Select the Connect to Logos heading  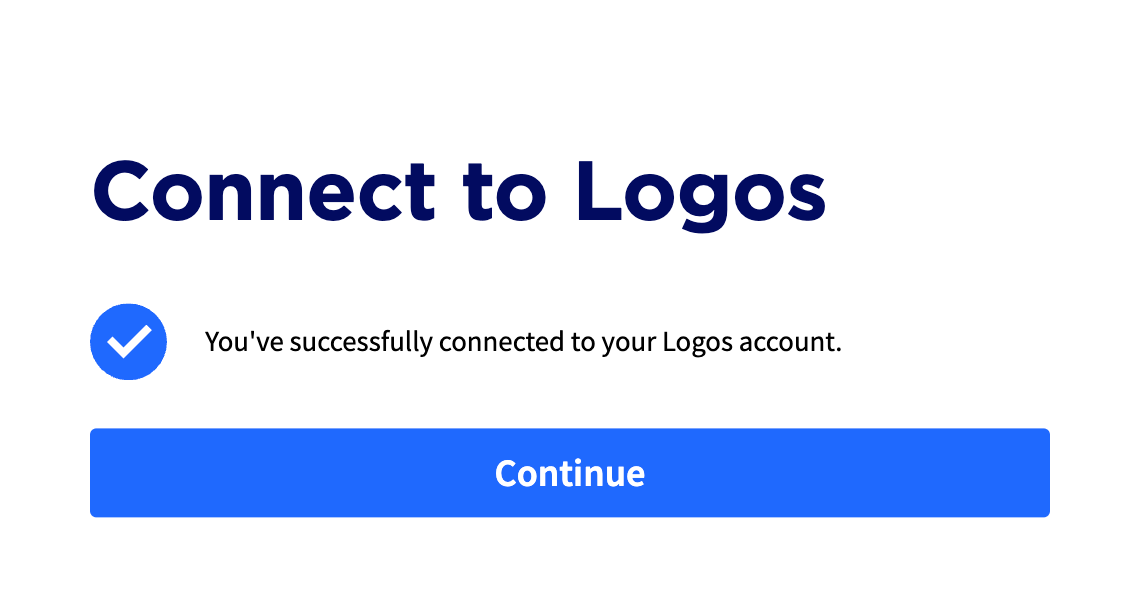[x=459, y=194]
